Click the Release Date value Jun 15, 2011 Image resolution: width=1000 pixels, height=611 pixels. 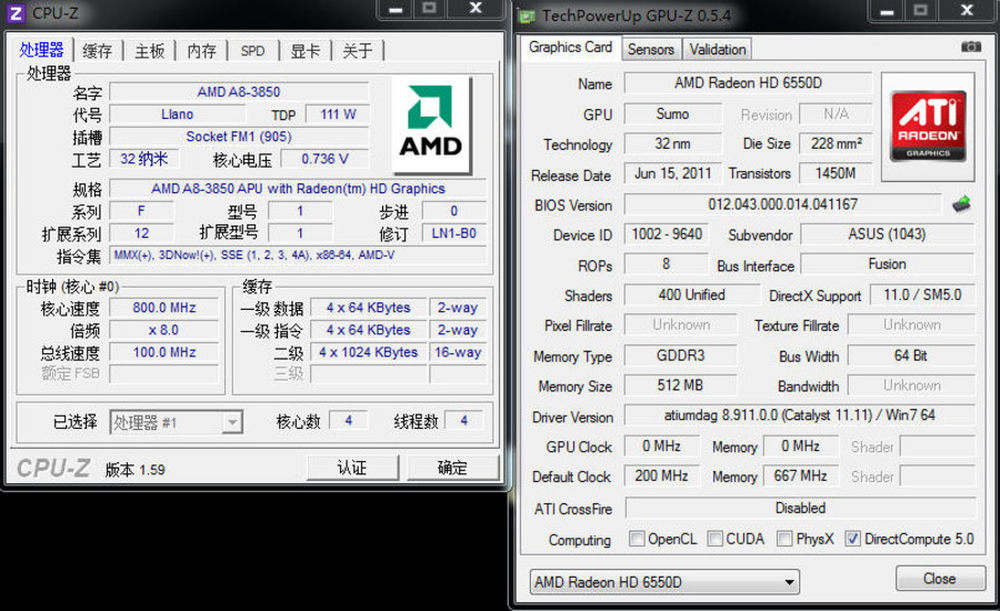click(x=673, y=173)
